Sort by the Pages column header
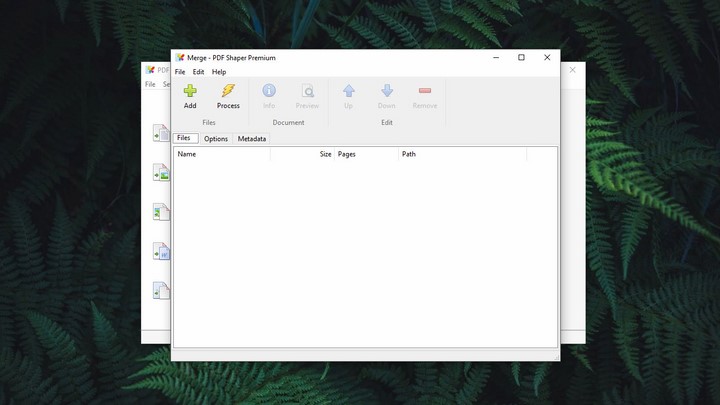 [366, 154]
